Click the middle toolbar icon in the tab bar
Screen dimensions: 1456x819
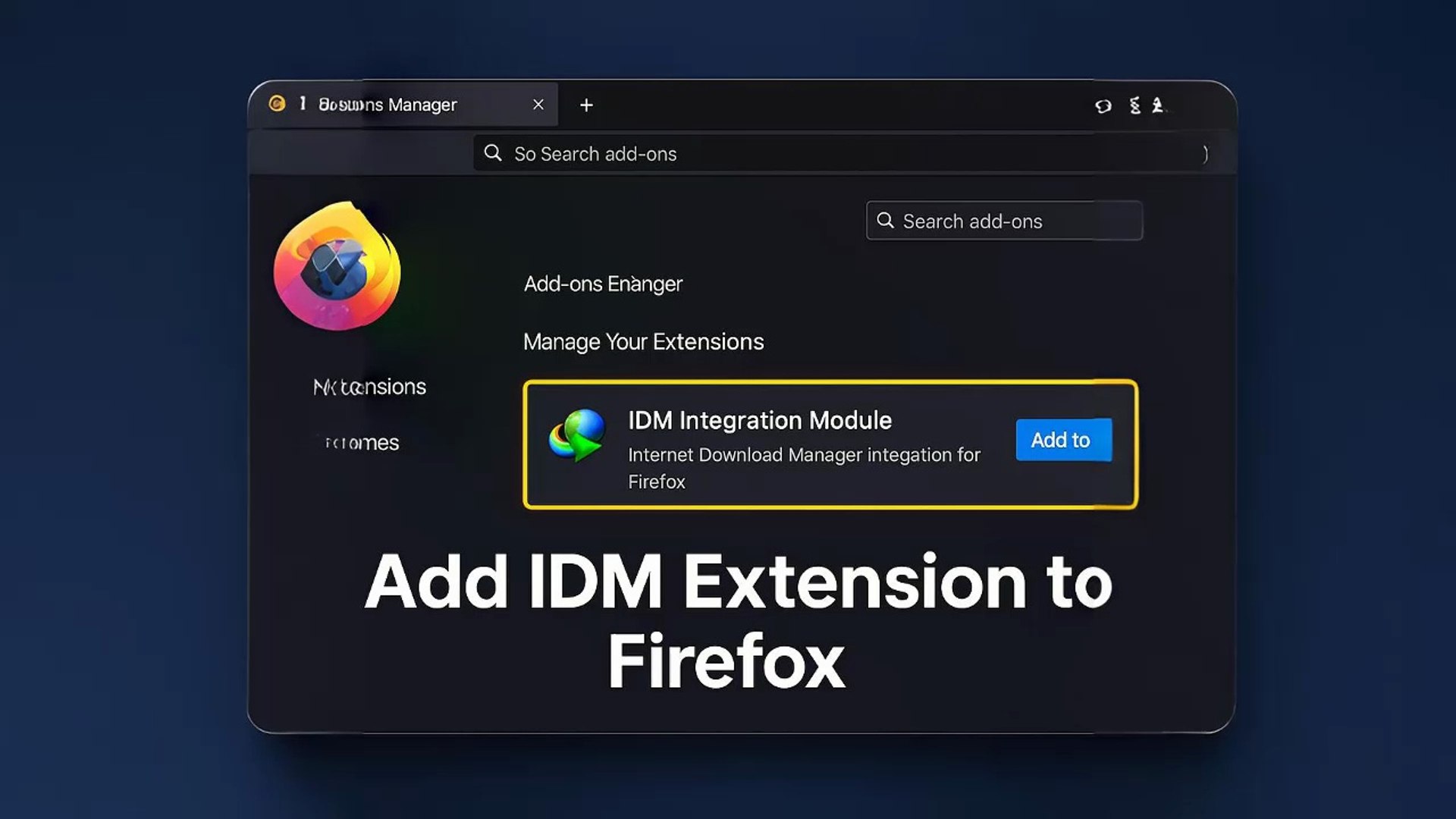click(x=1135, y=105)
